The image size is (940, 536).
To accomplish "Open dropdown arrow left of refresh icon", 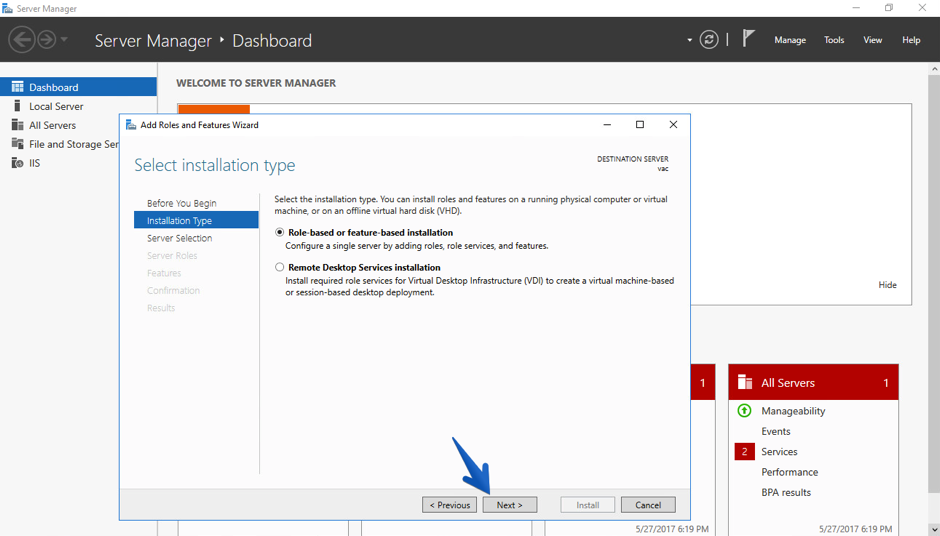I will point(689,40).
